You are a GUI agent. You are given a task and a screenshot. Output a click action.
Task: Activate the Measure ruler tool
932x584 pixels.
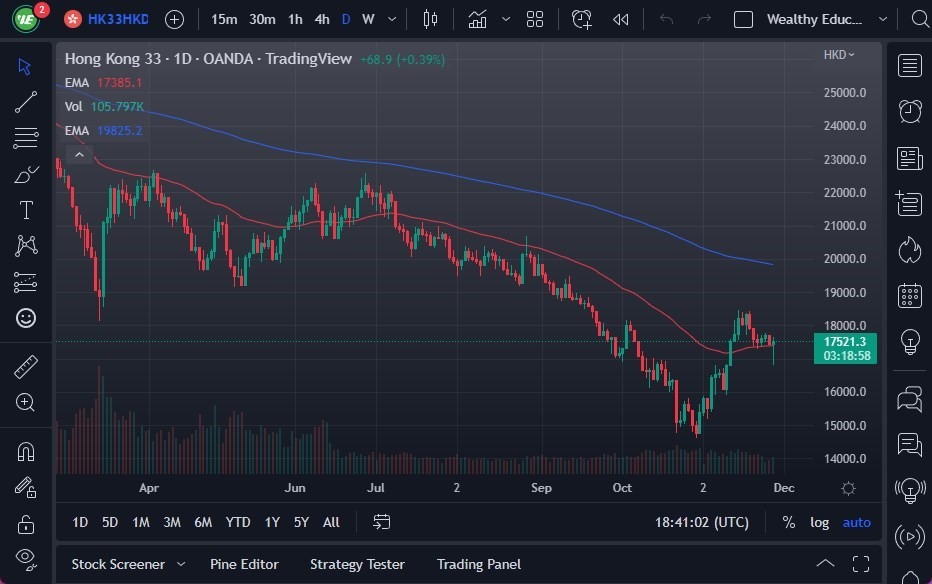pos(26,367)
